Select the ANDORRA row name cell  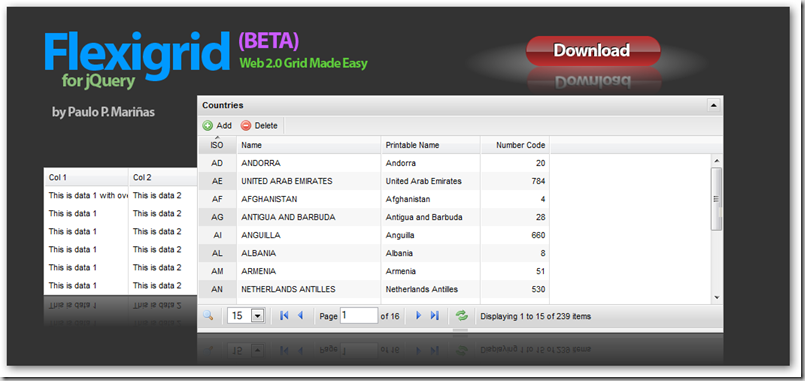coord(309,163)
